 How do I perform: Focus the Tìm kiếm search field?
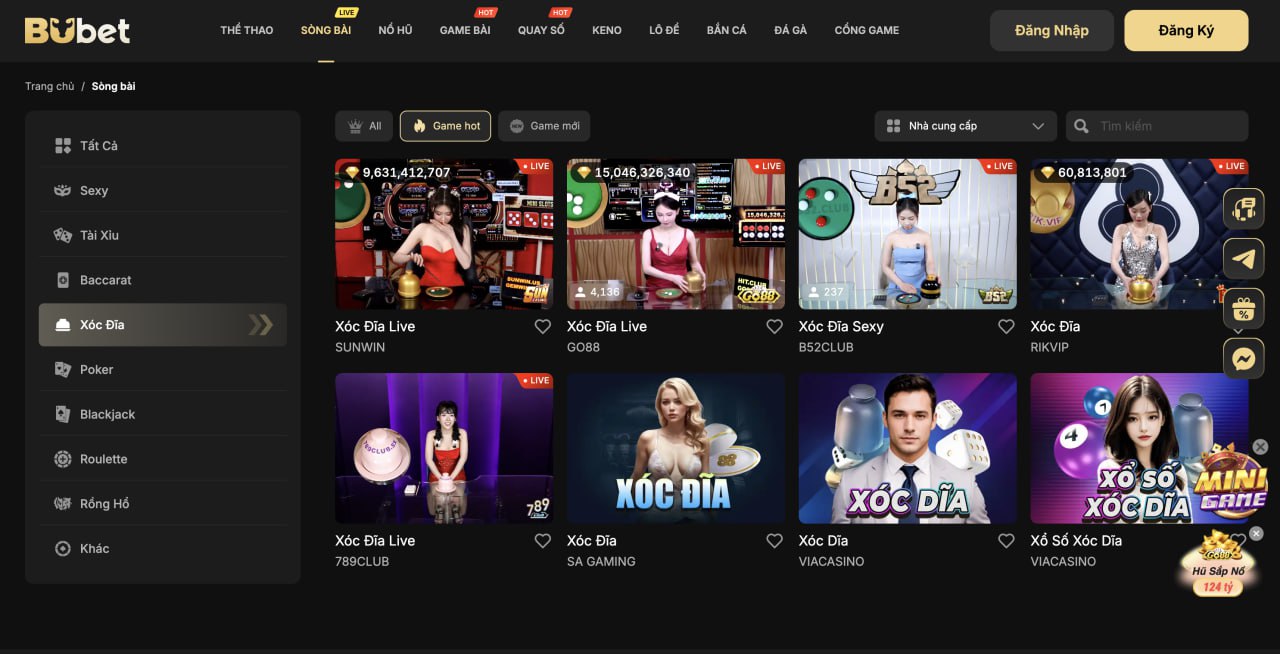1157,126
